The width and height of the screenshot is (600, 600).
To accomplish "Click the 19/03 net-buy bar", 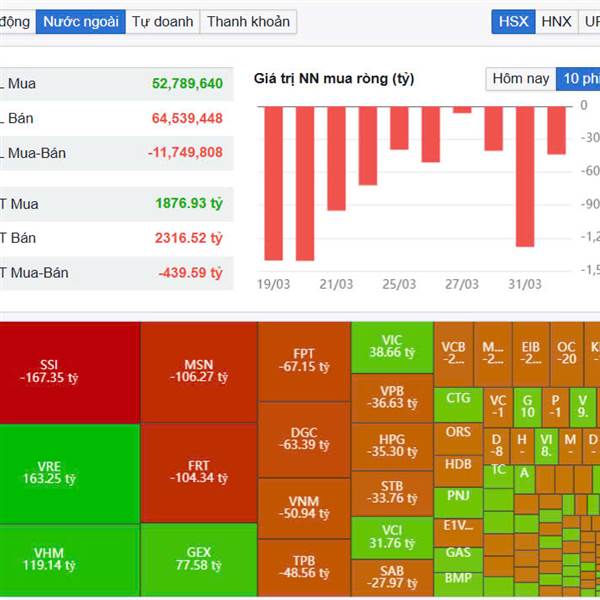I will click(274, 183).
